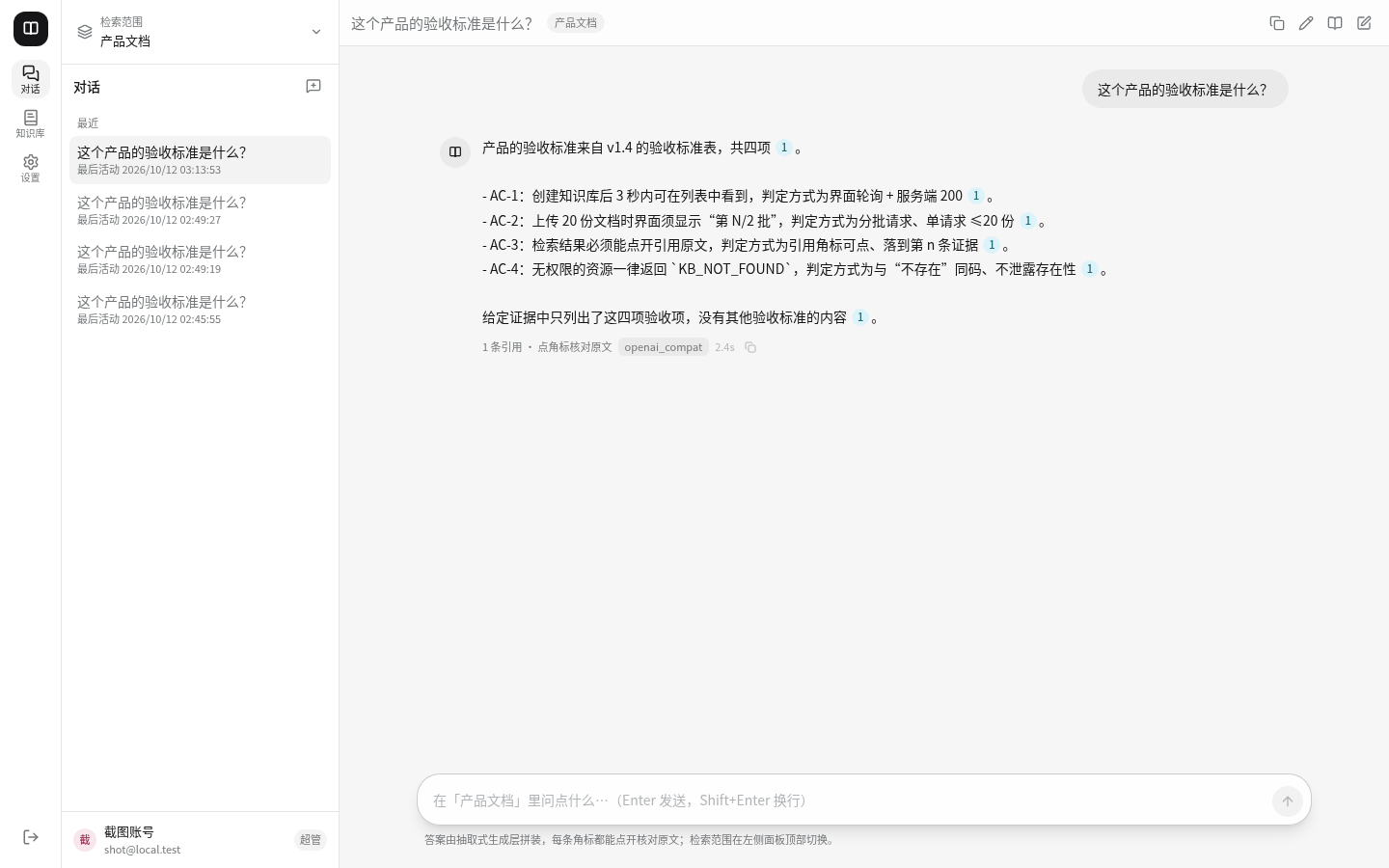Click the user message bubble
1389x868 pixels.
[x=1185, y=89]
